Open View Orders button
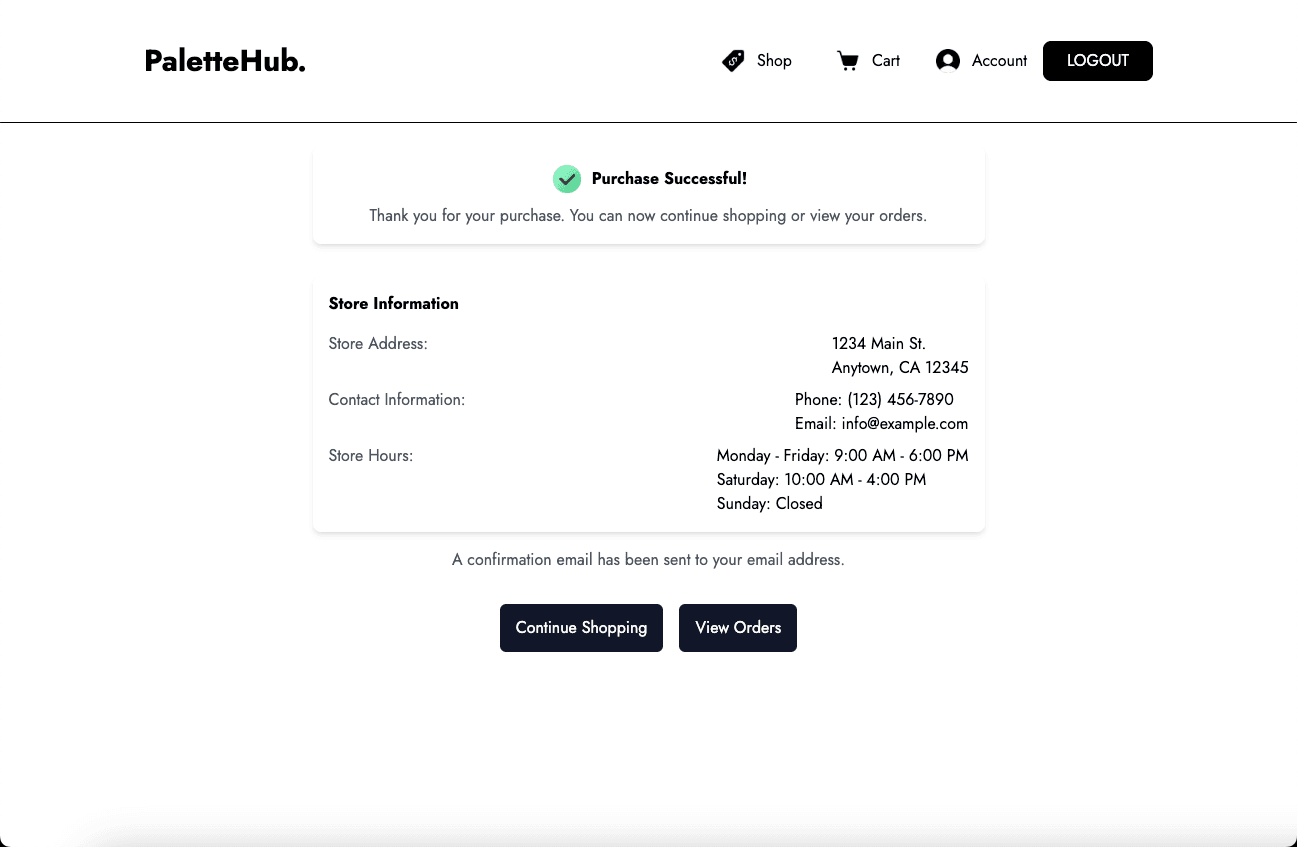Screen dimensions: 1297x847 pyautogui.click(x=738, y=628)
